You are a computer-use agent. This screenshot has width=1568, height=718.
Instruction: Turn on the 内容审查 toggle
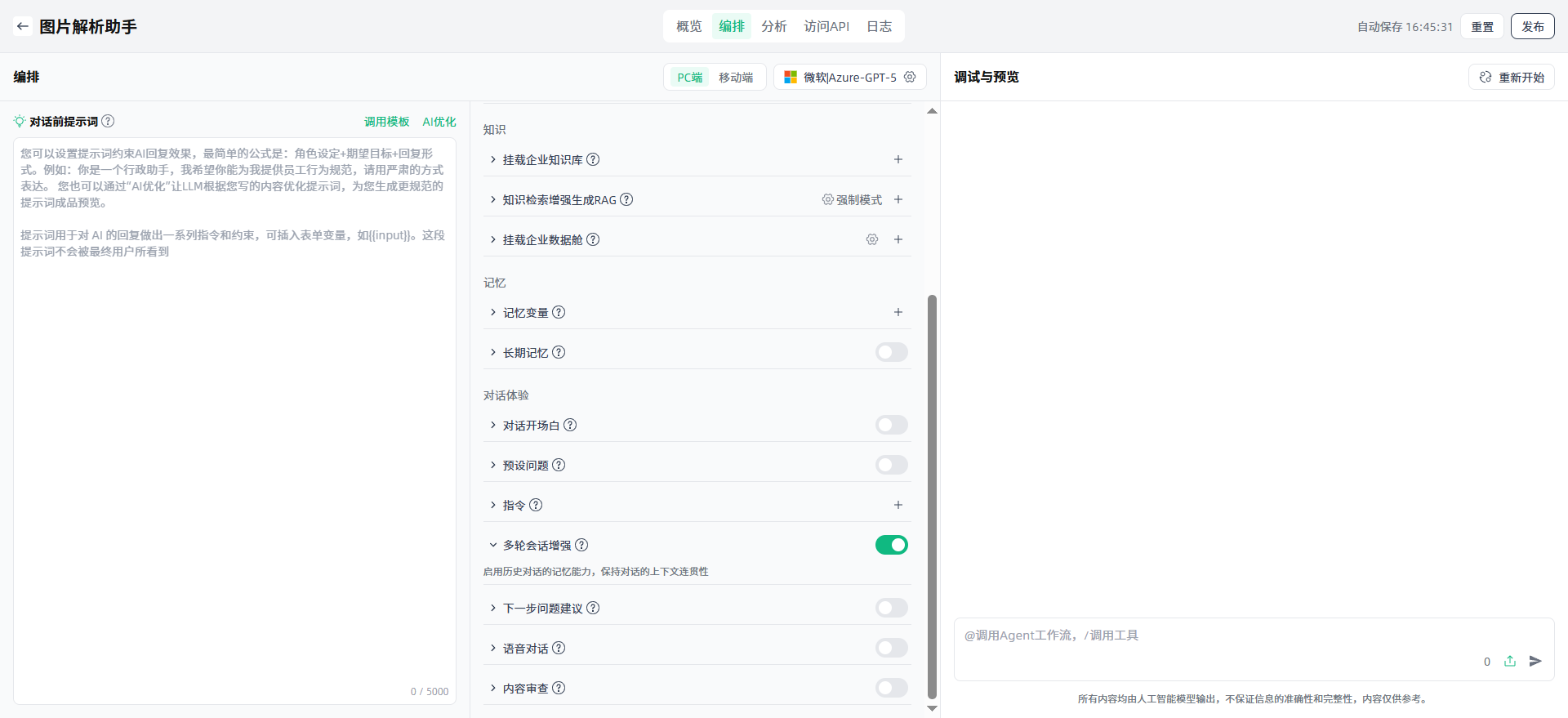point(891,688)
